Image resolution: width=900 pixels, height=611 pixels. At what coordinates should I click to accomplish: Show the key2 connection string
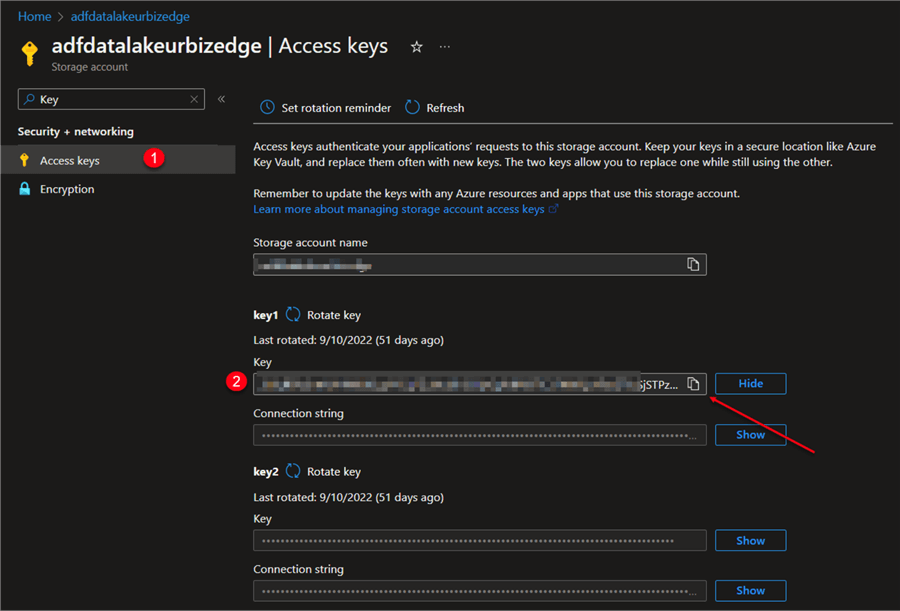point(750,591)
